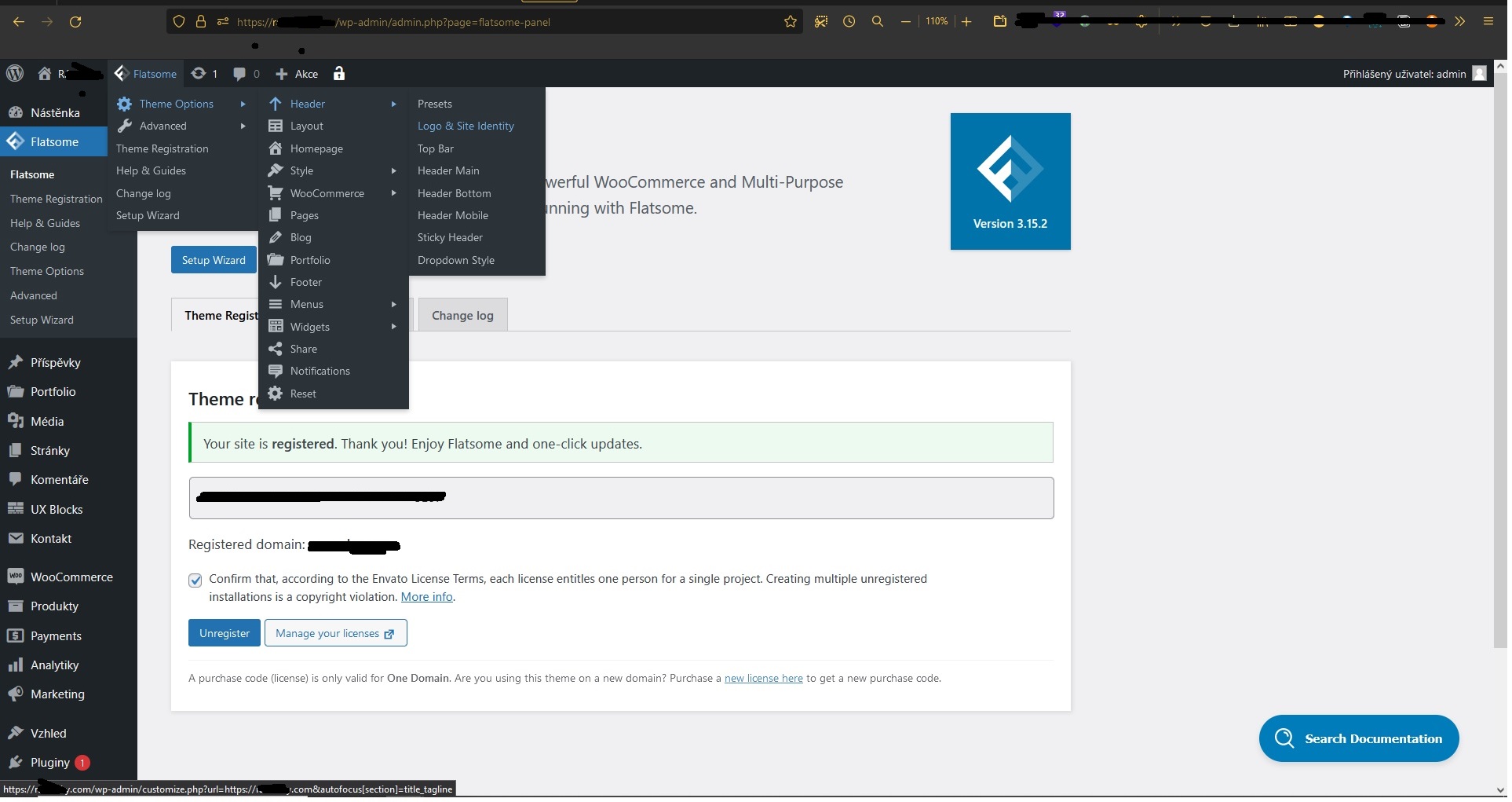Expand Menus submenu arrow
1512x802 pixels.
[394, 304]
